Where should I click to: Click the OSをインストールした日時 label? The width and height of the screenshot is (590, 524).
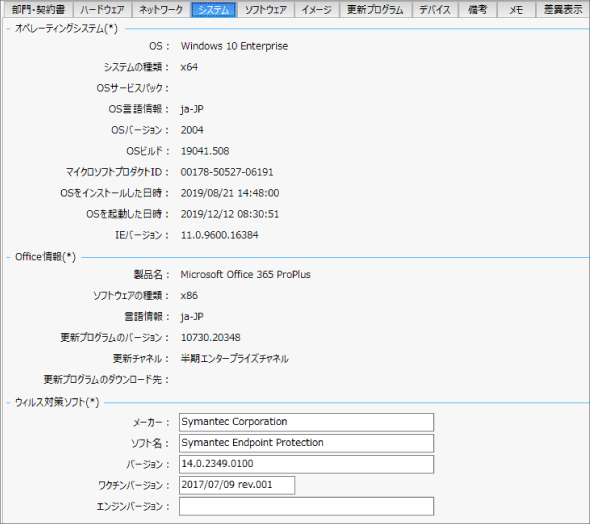coord(114,193)
